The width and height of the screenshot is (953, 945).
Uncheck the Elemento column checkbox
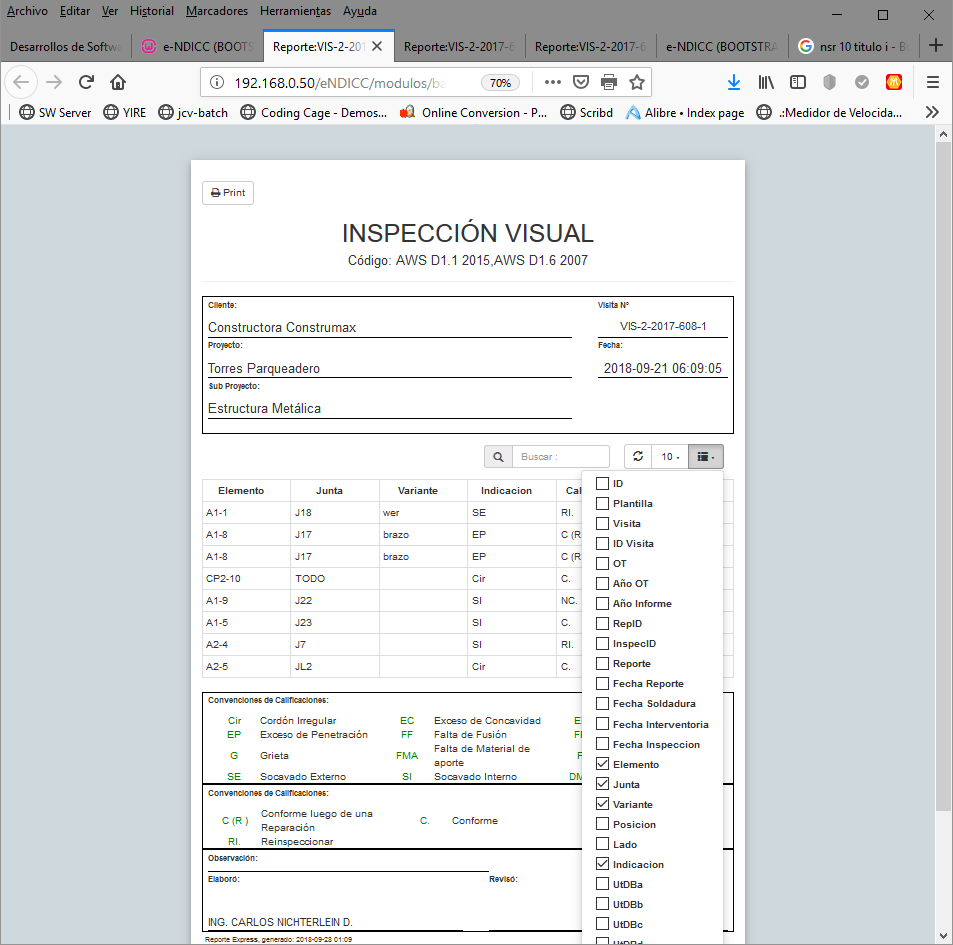(602, 764)
